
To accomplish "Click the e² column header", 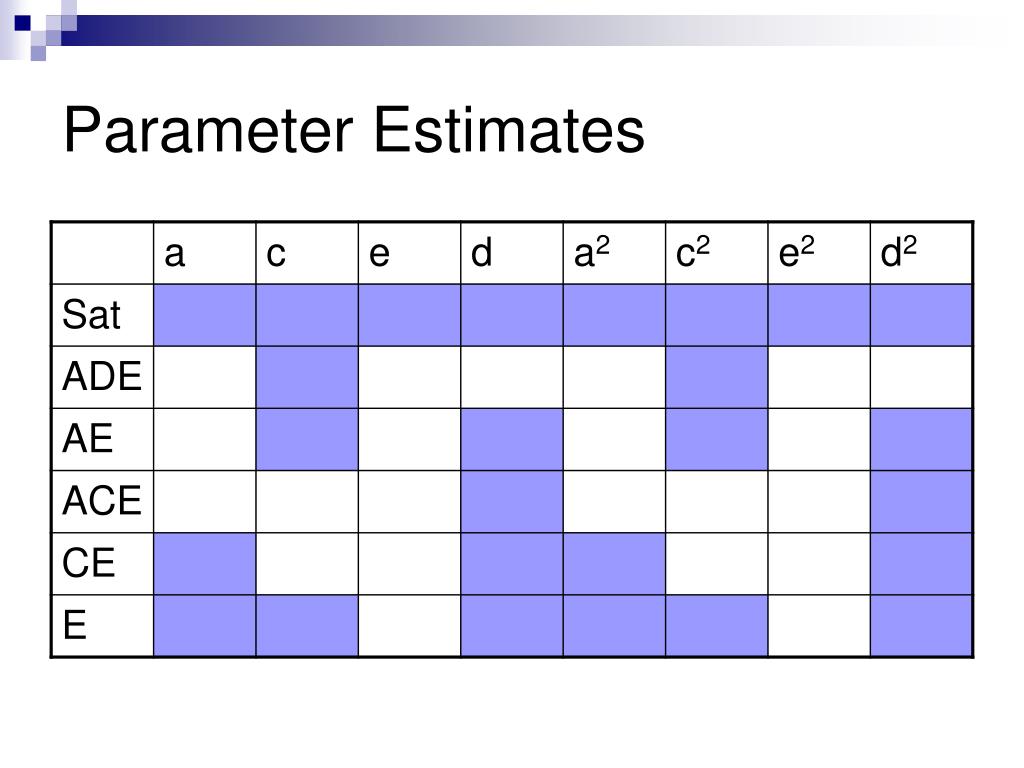I will coord(797,252).
